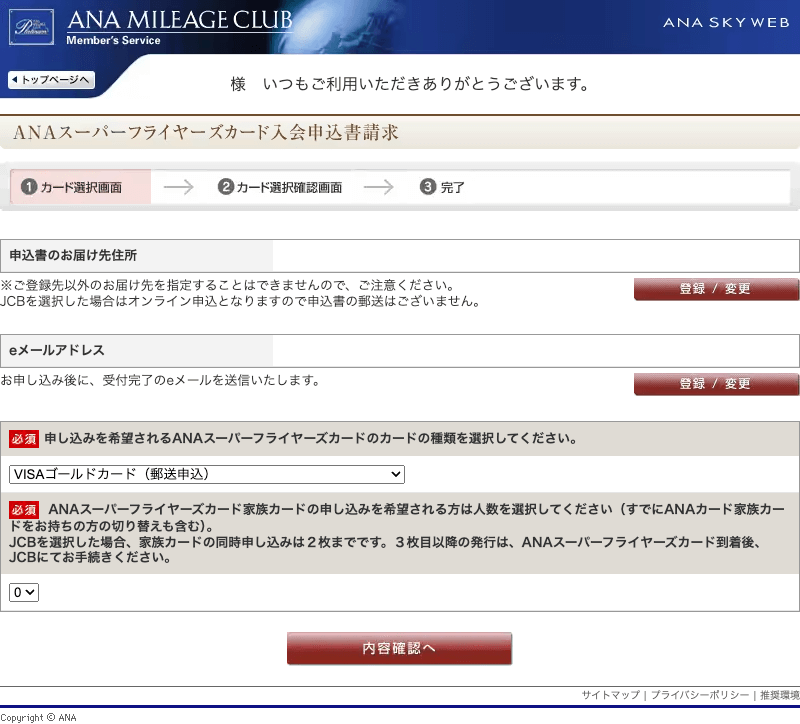The image size is (800, 724).
Task: Click 登録/変更 button for email address
Action: [716, 384]
